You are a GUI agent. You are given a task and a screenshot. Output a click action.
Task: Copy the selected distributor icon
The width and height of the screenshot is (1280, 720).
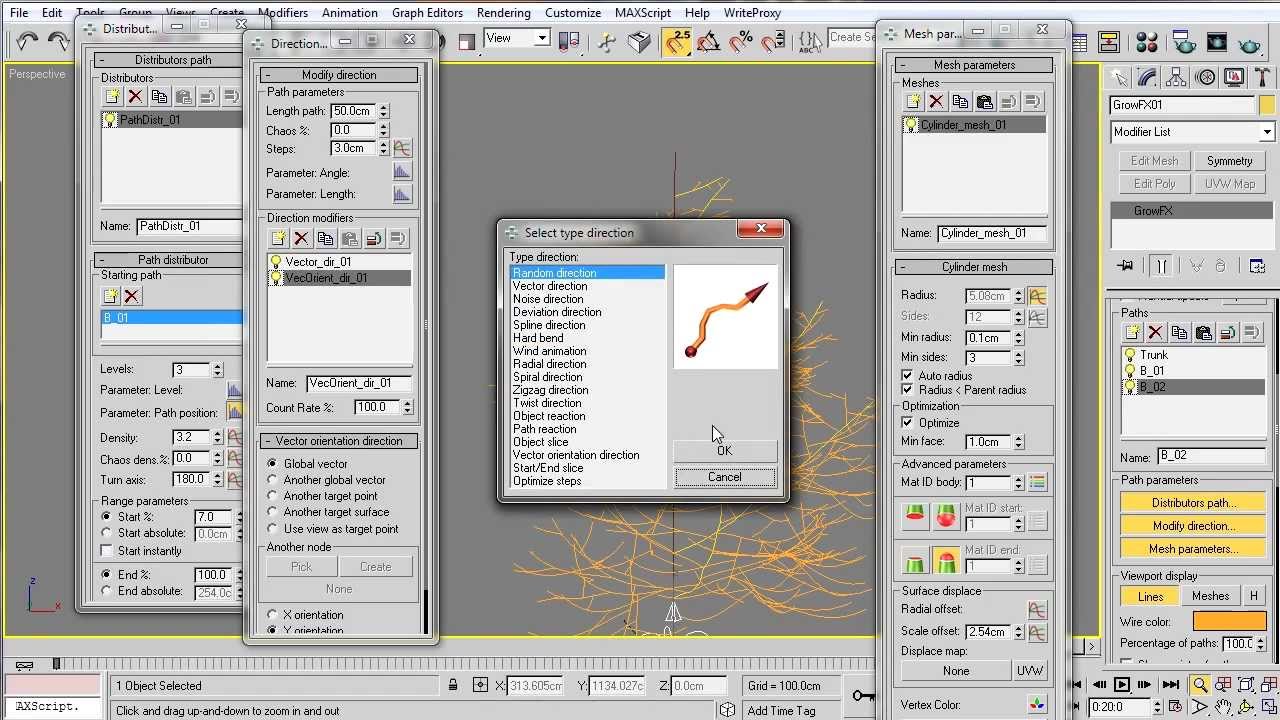point(160,97)
